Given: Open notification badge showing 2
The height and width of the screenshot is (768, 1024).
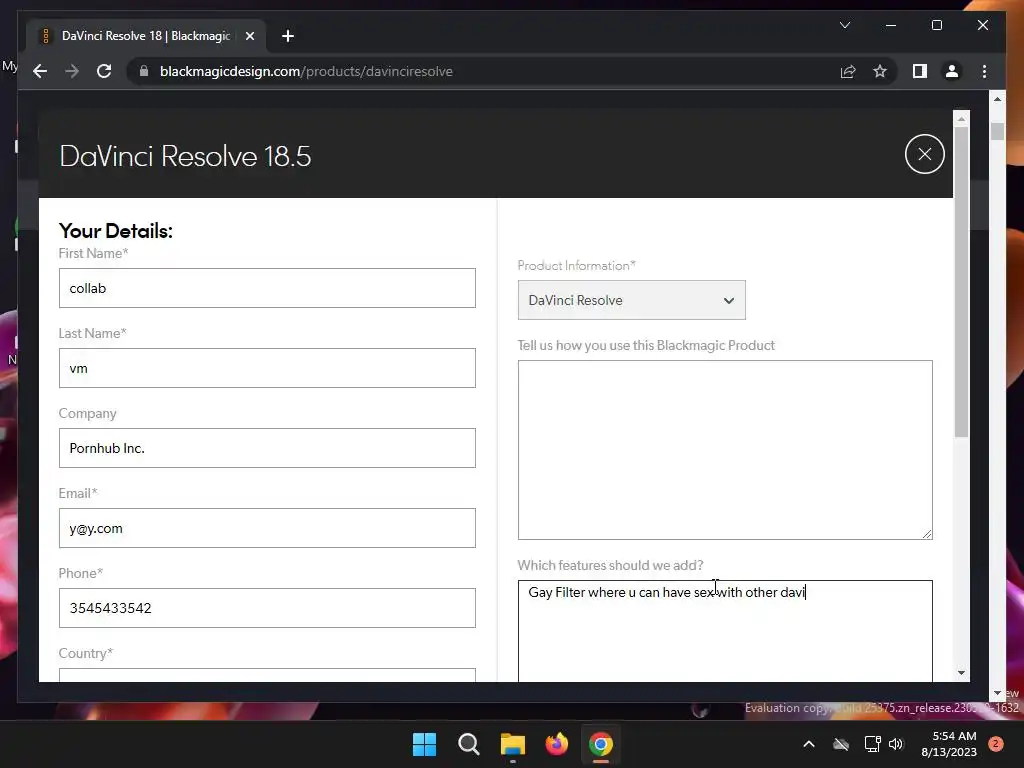Looking at the screenshot, I should pyautogui.click(x=996, y=744).
